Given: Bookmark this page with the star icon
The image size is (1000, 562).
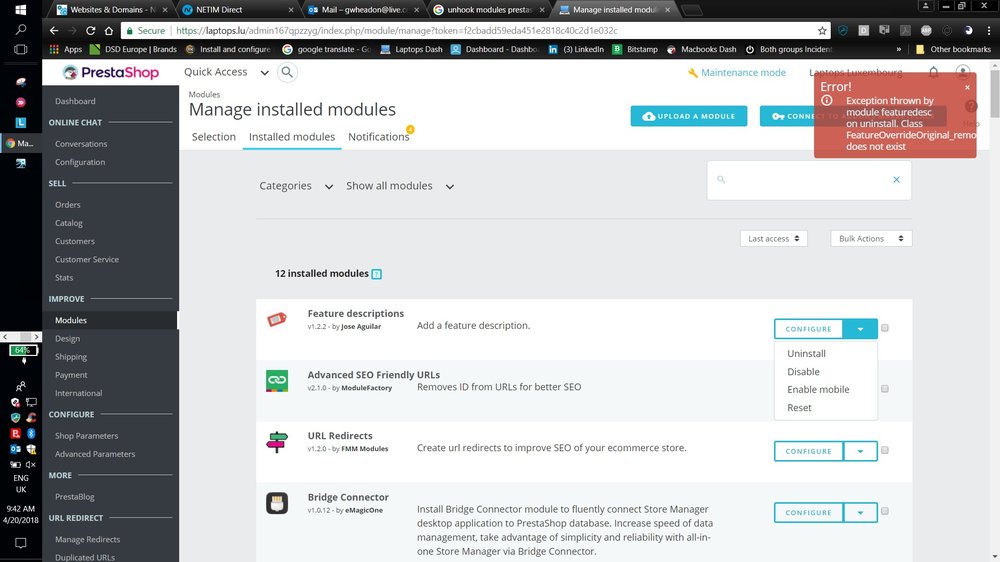Looking at the screenshot, I should [x=822, y=31].
